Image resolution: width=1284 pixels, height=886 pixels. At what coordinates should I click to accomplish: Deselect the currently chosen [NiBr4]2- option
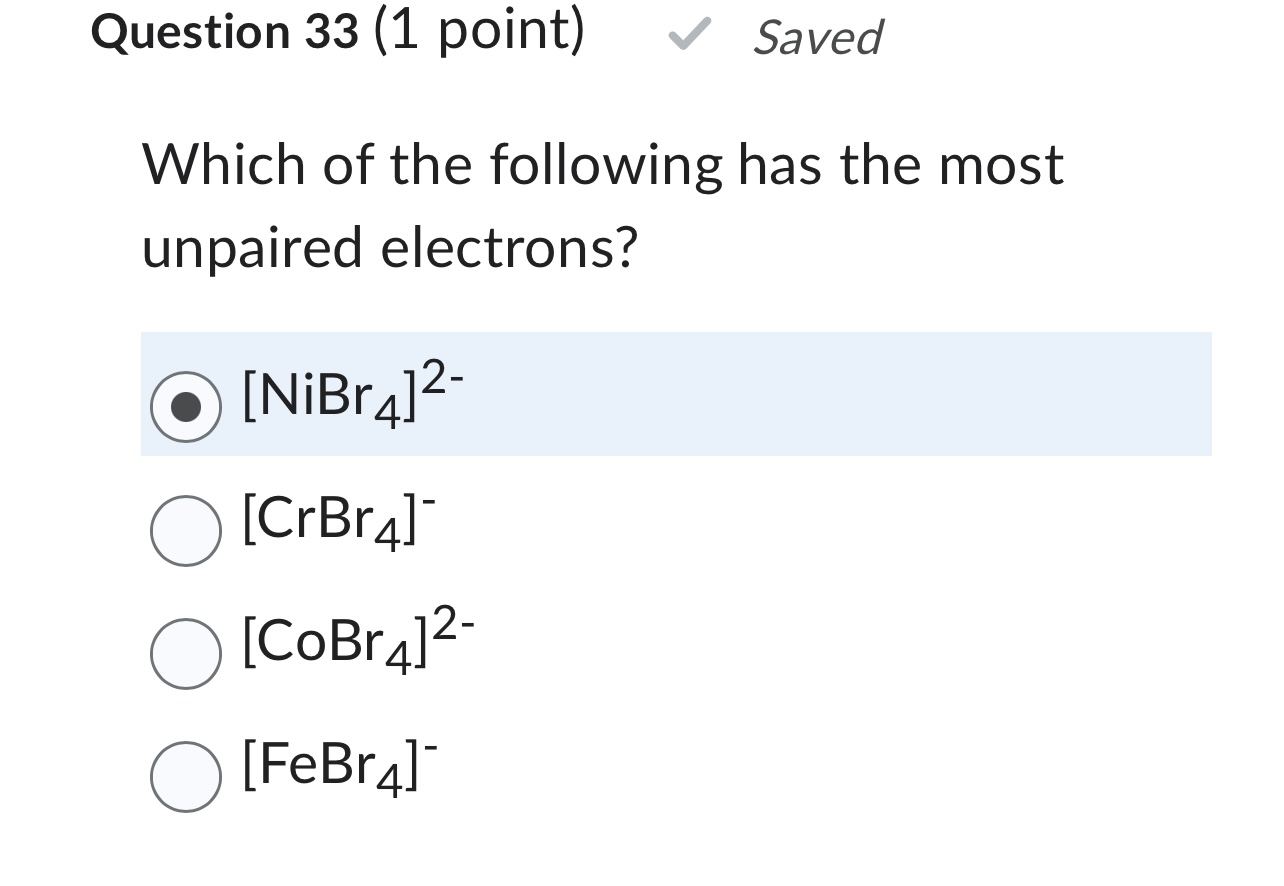[185, 406]
